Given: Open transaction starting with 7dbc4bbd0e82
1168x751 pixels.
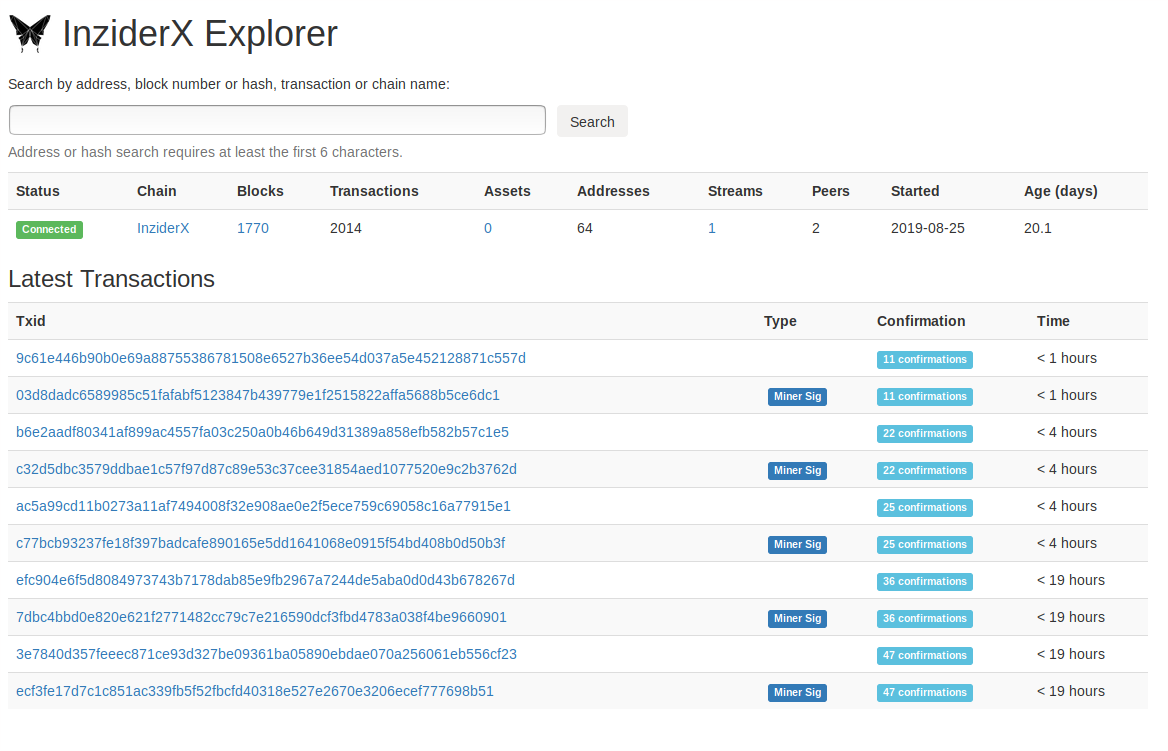Looking at the screenshot, I should [x=261, y=618].
